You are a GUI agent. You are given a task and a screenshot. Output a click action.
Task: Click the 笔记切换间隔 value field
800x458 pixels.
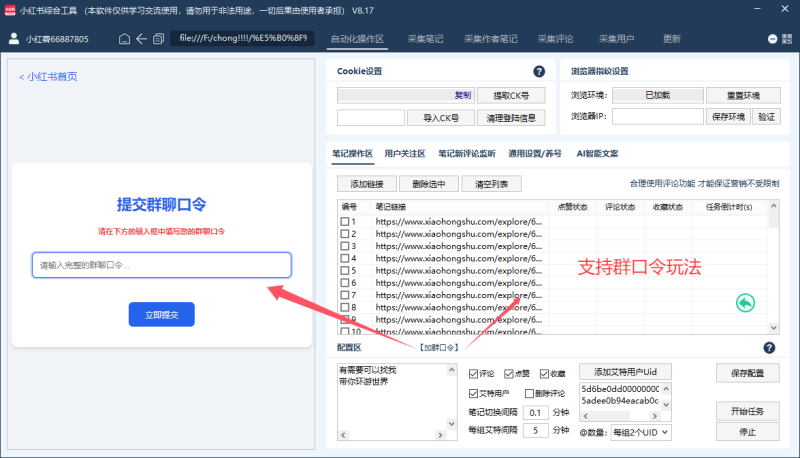pos(535,413)
